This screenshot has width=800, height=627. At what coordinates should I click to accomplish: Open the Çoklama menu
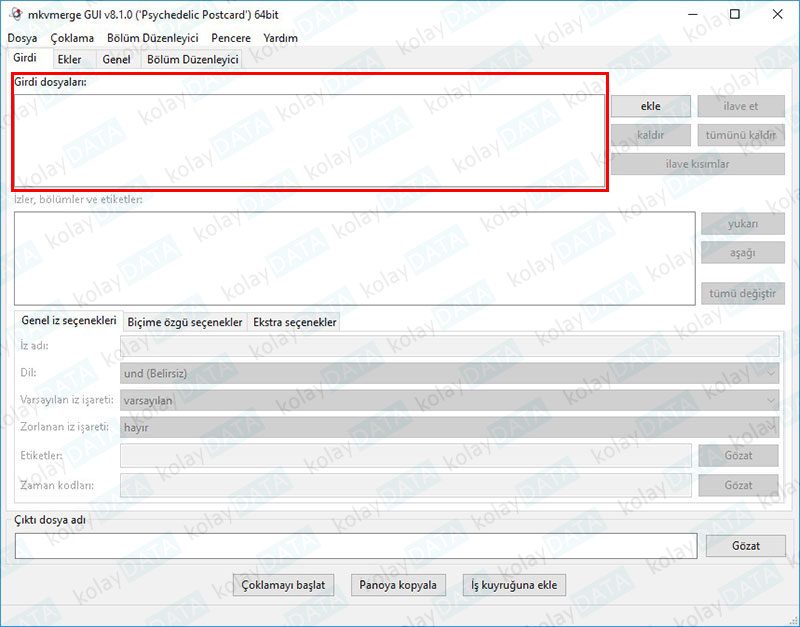(x=72, y=38)
